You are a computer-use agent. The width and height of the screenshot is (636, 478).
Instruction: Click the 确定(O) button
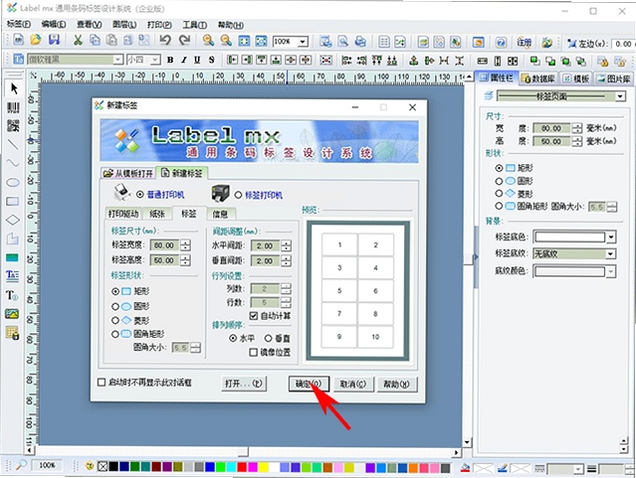tap(309, 384)
